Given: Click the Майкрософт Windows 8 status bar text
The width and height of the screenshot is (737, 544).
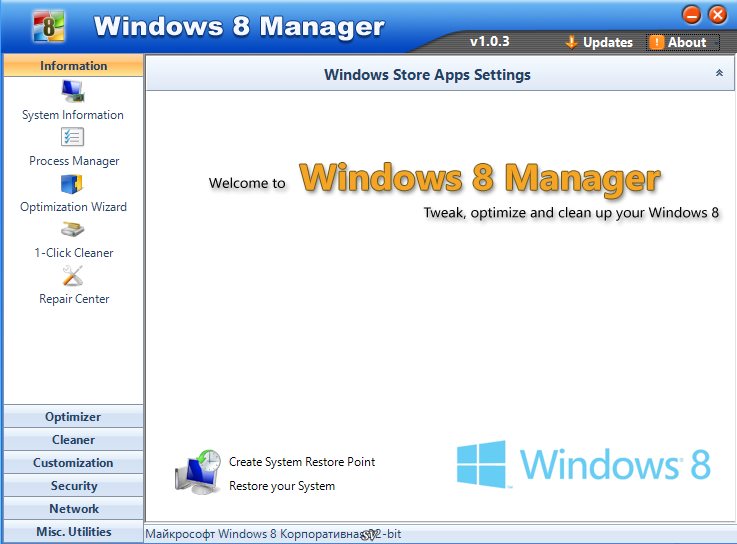Looking at the screenshot, I should point(273,534).
